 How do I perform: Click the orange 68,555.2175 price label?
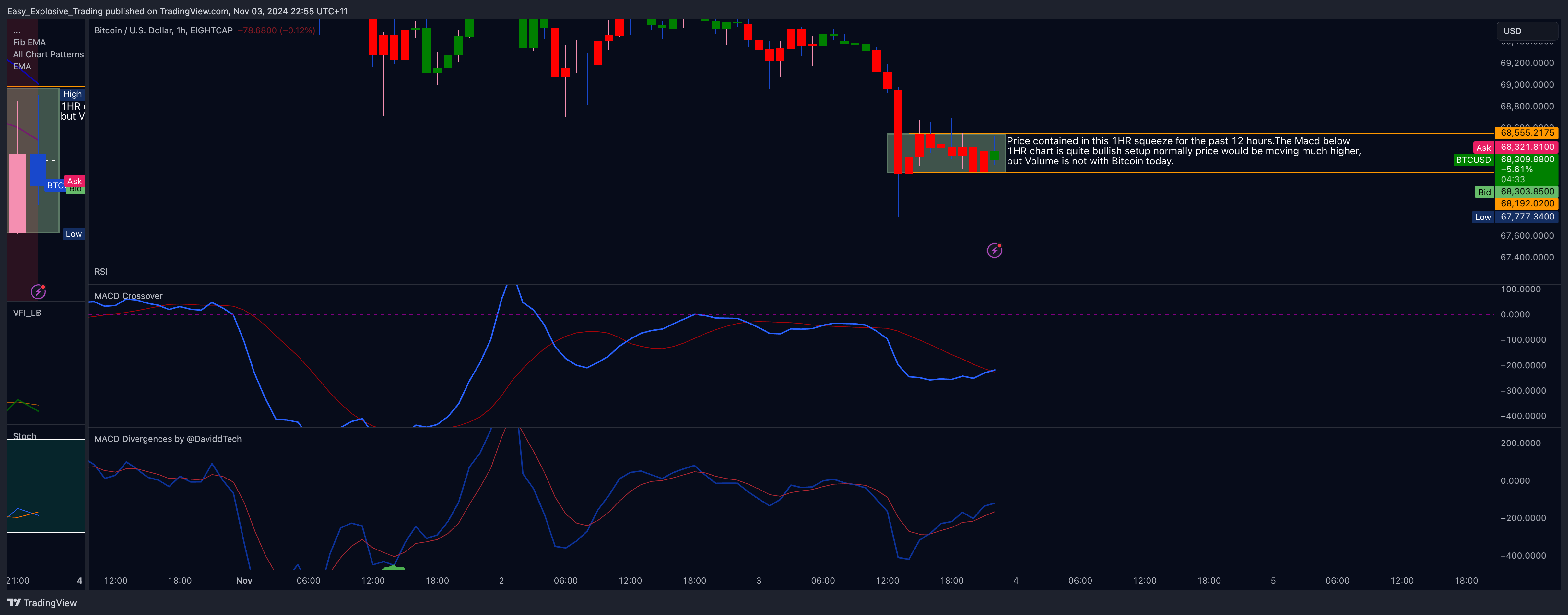click(x=1527, y=133)
